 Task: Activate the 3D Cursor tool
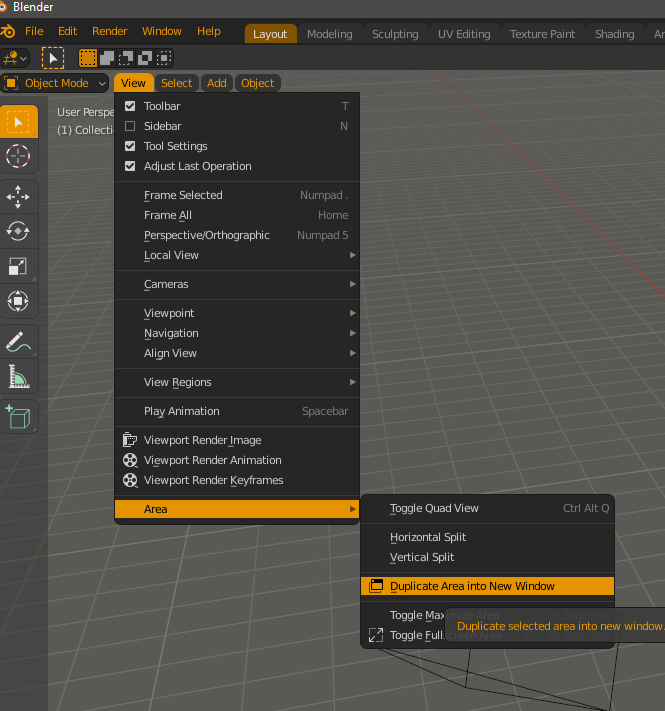[19, 156]
